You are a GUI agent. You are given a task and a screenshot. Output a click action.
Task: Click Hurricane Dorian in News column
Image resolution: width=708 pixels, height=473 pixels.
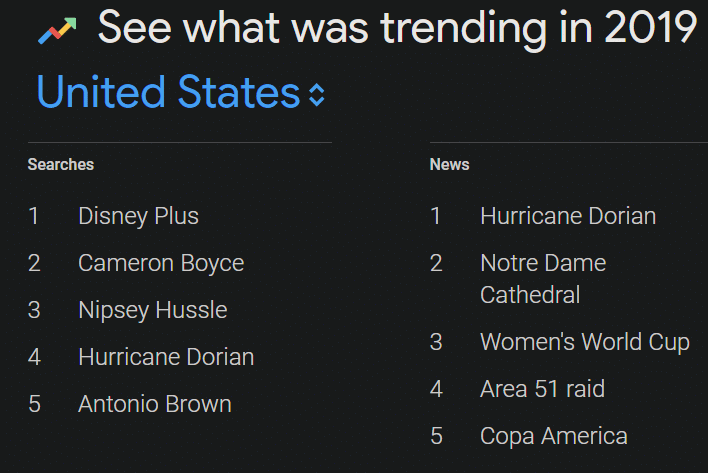click(568, 216)
